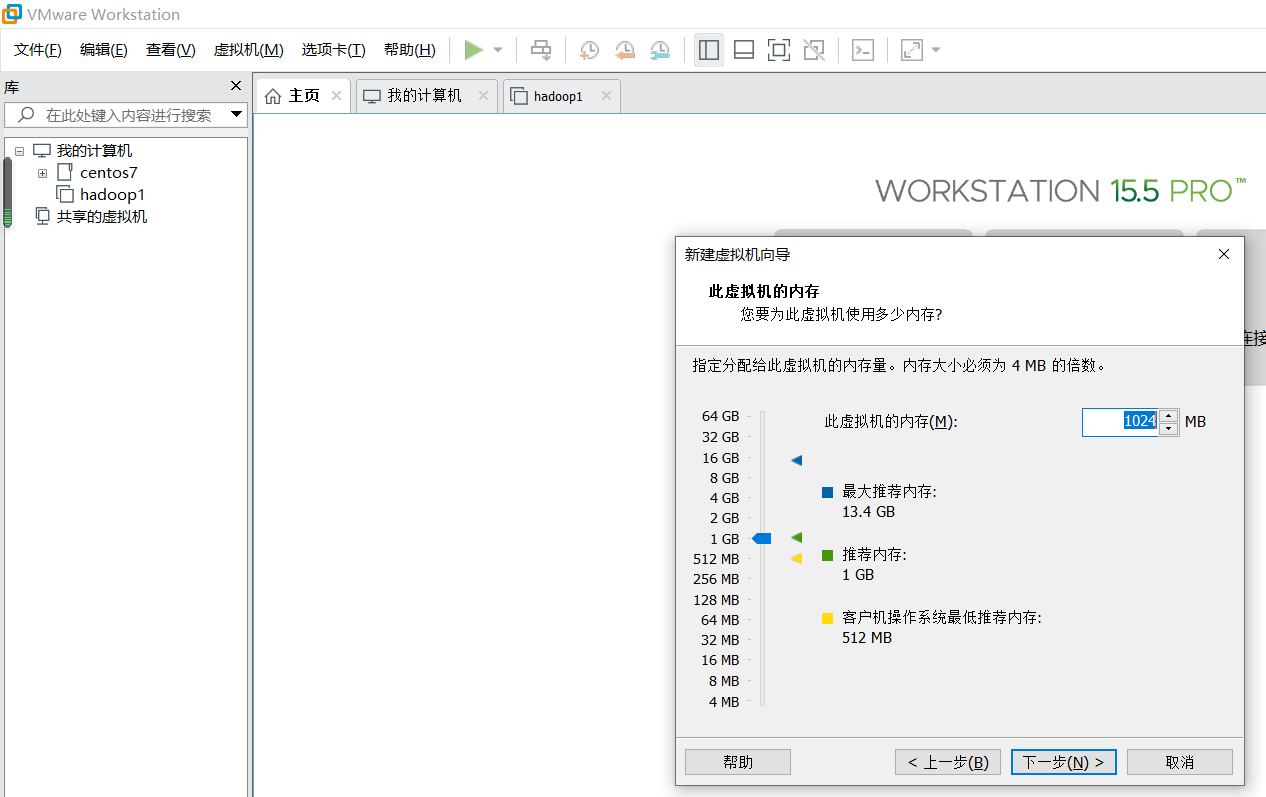The image size is (1266, 797).
Task: Click the 2 GB scale label
Action: 724,518
